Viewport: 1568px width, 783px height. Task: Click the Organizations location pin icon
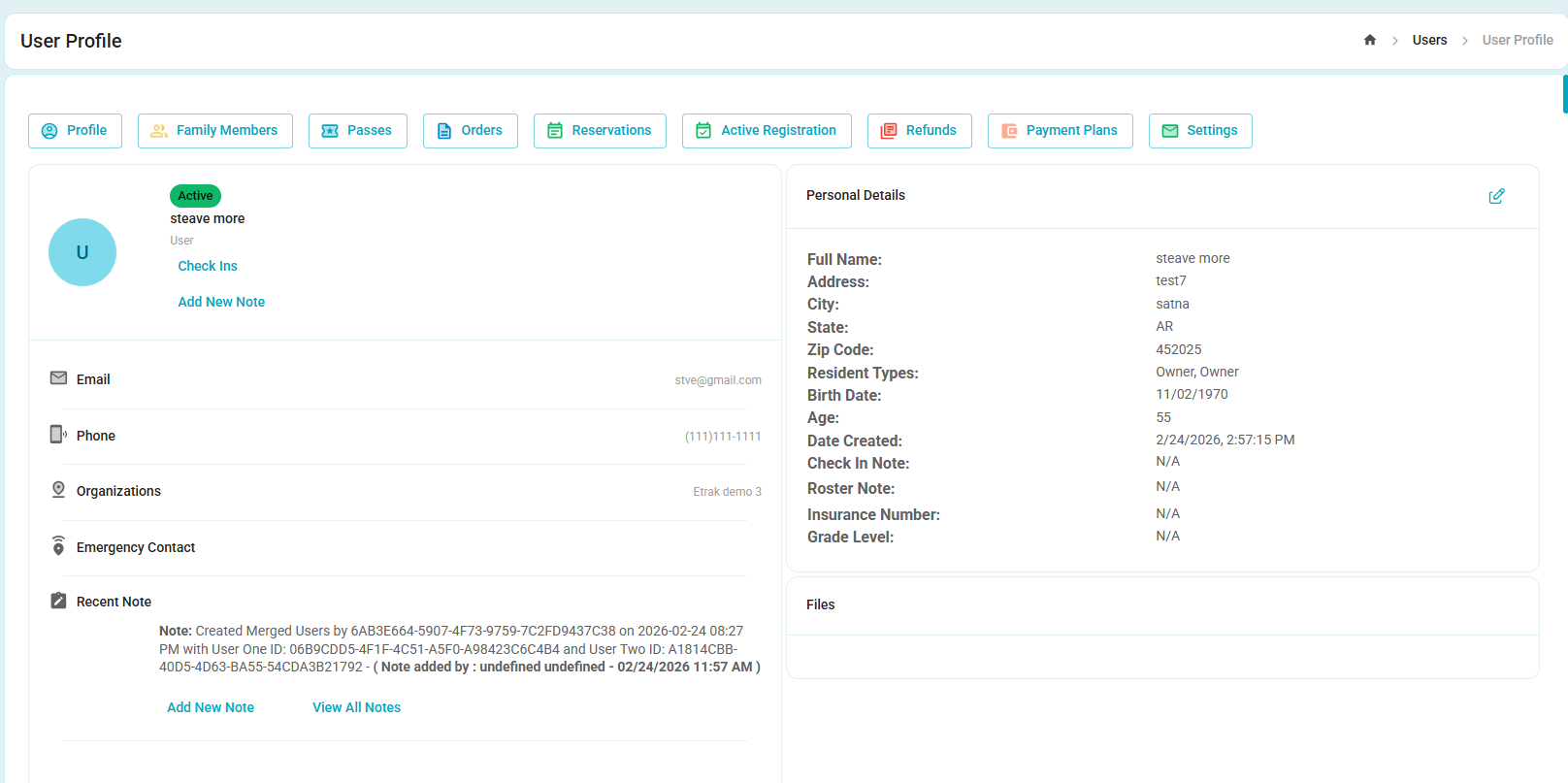(x=58, y=490)
